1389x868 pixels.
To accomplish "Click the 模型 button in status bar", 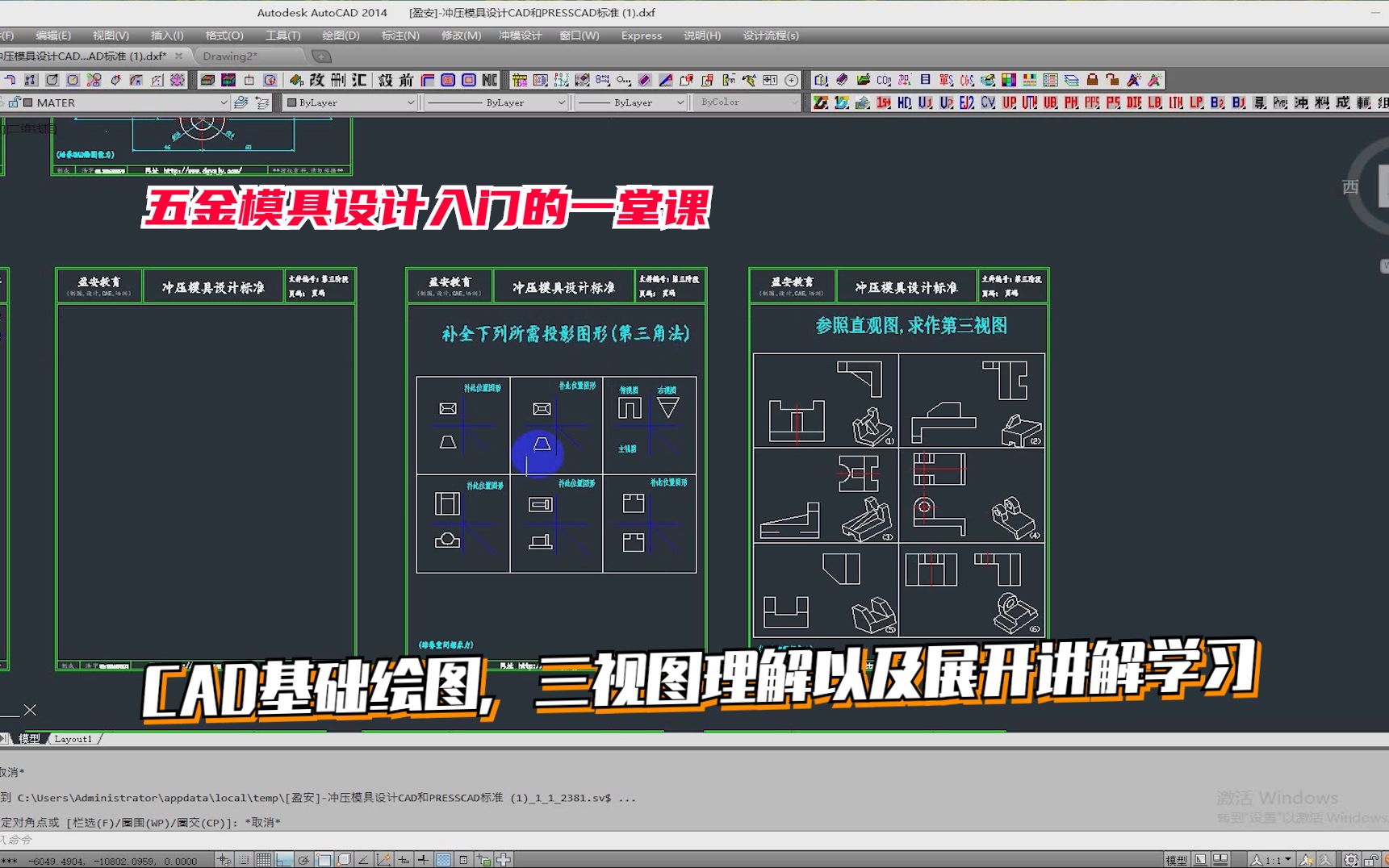I will pyautogui.click(x=1176, y=860).
